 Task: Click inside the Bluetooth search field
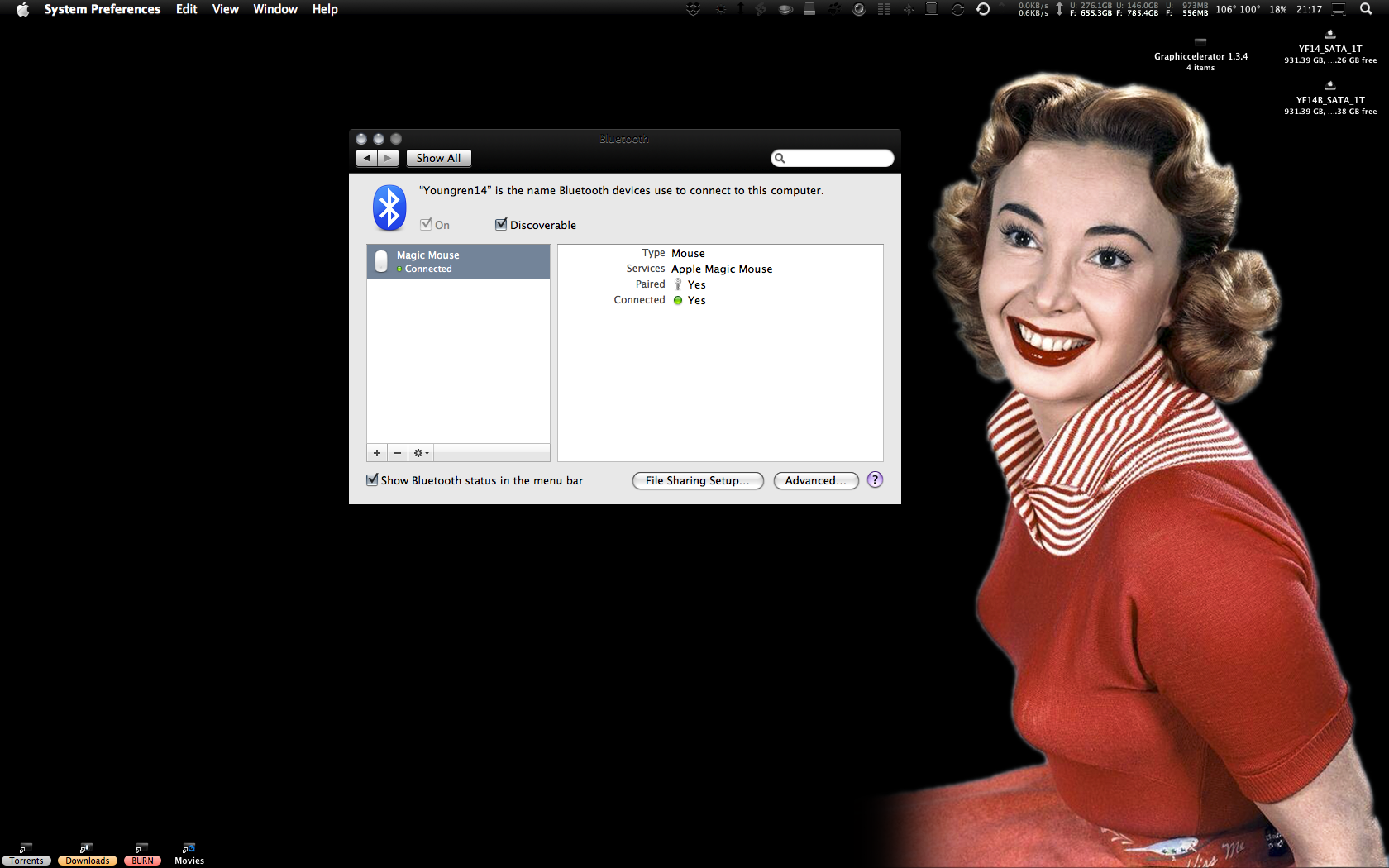833,158
